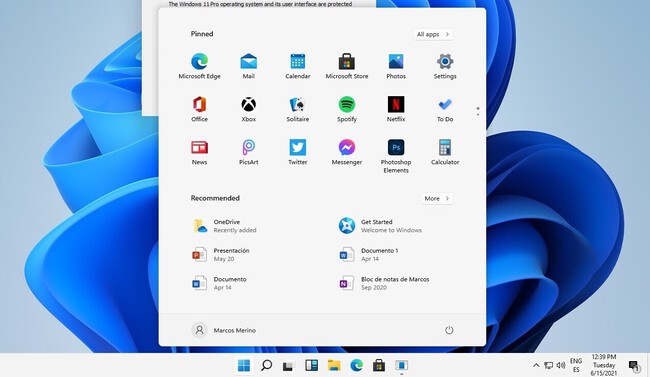
Task: Open volume control in system tray
Action: coord(561,365)
